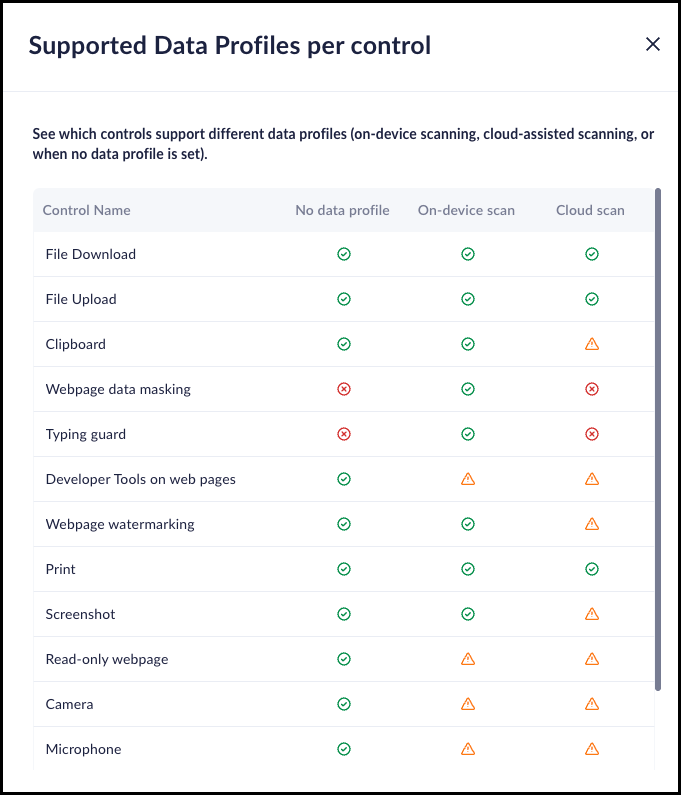Click the Screenshot cloud scan warning icon
Viewport: 681px width, 795px height.
[x=591, y=614]
